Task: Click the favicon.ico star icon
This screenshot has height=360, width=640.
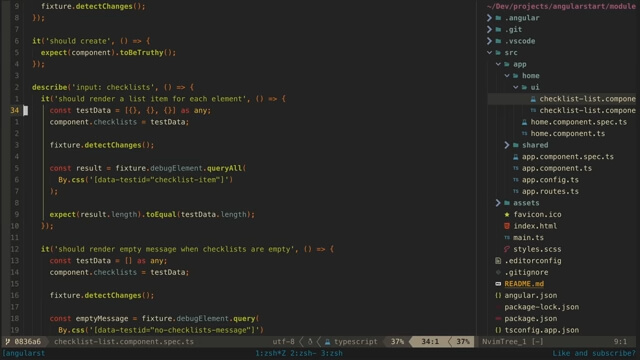Action: pos(507,214)
